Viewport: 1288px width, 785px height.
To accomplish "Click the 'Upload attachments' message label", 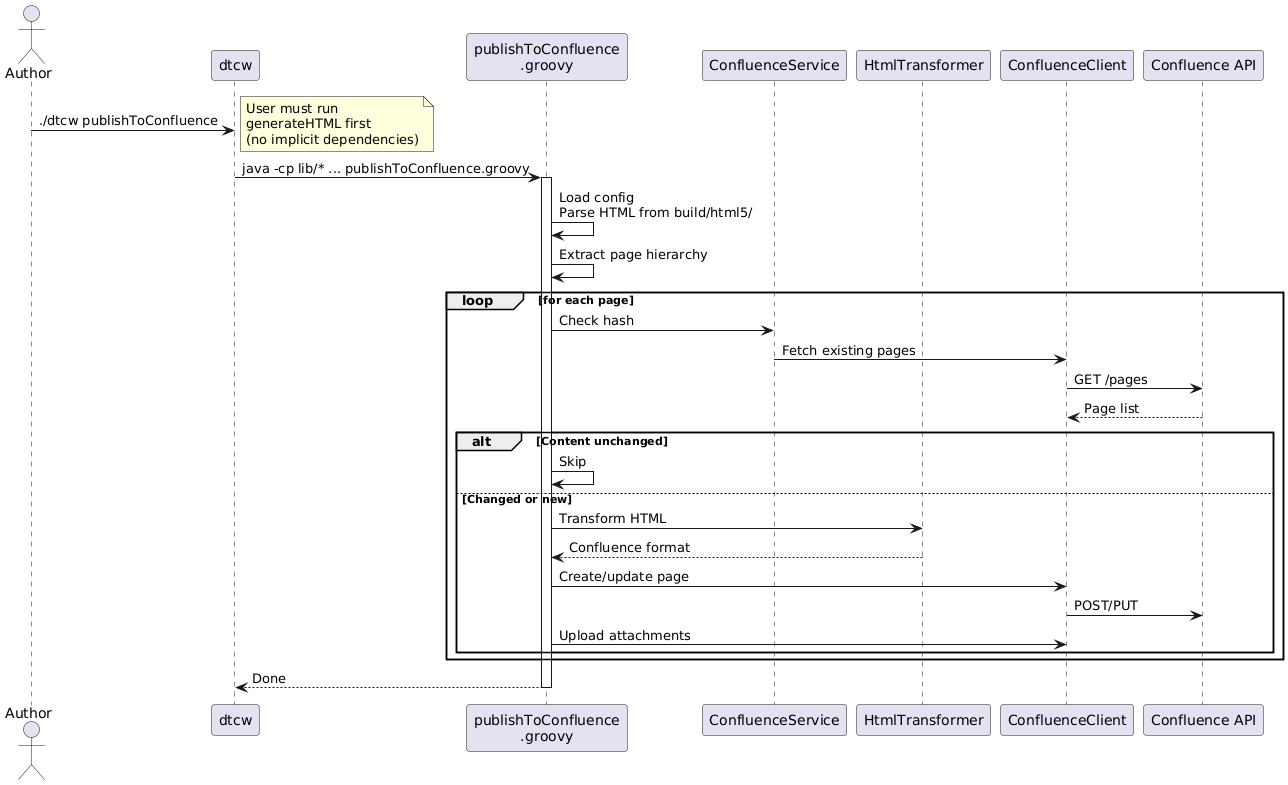I will (625, 636).
